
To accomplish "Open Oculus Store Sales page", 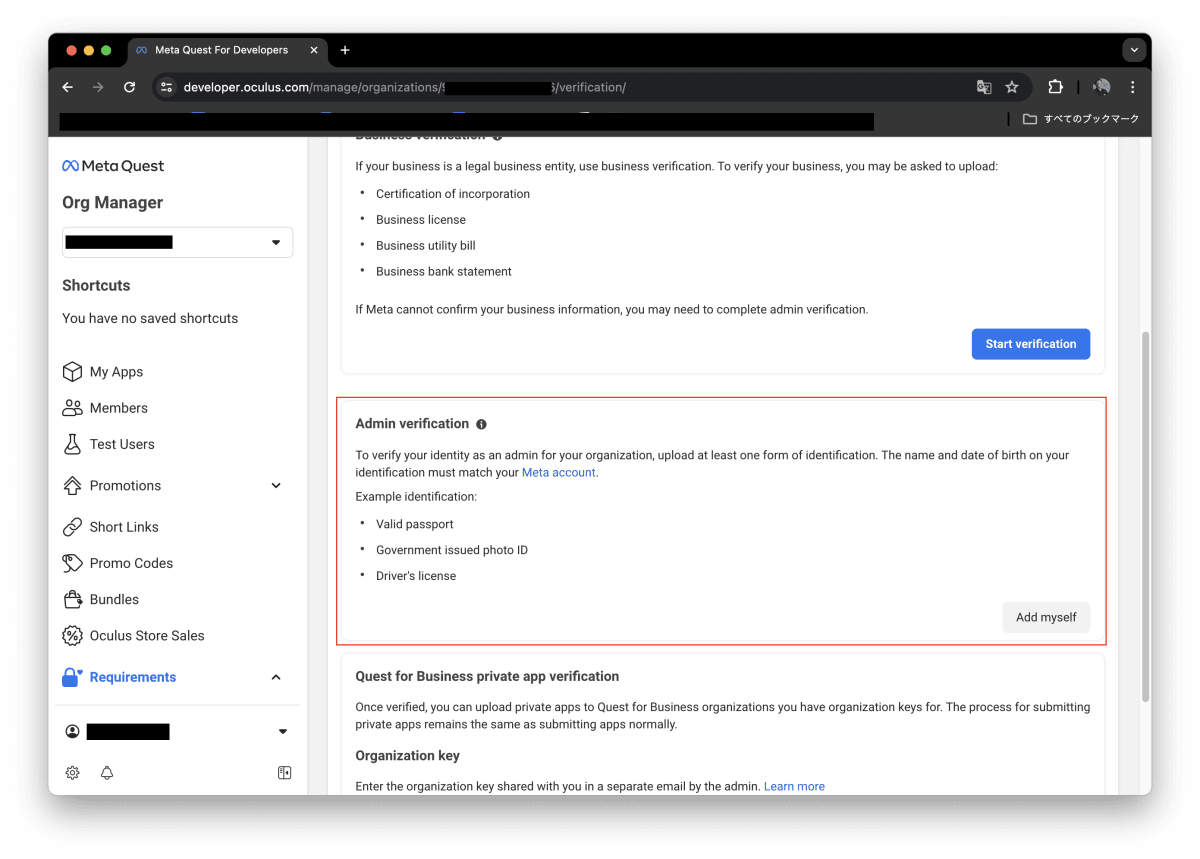I will [147, 636].
